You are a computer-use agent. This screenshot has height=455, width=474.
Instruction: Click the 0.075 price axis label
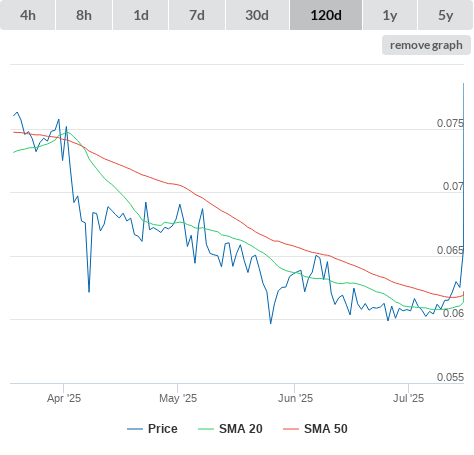point(450,123)
